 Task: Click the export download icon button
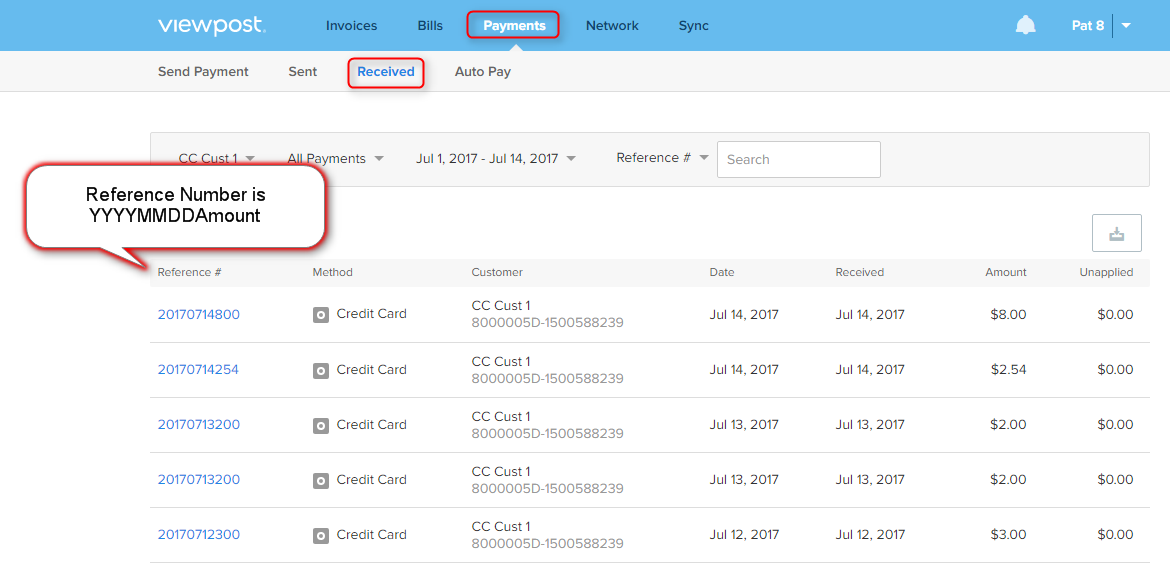1116,233
